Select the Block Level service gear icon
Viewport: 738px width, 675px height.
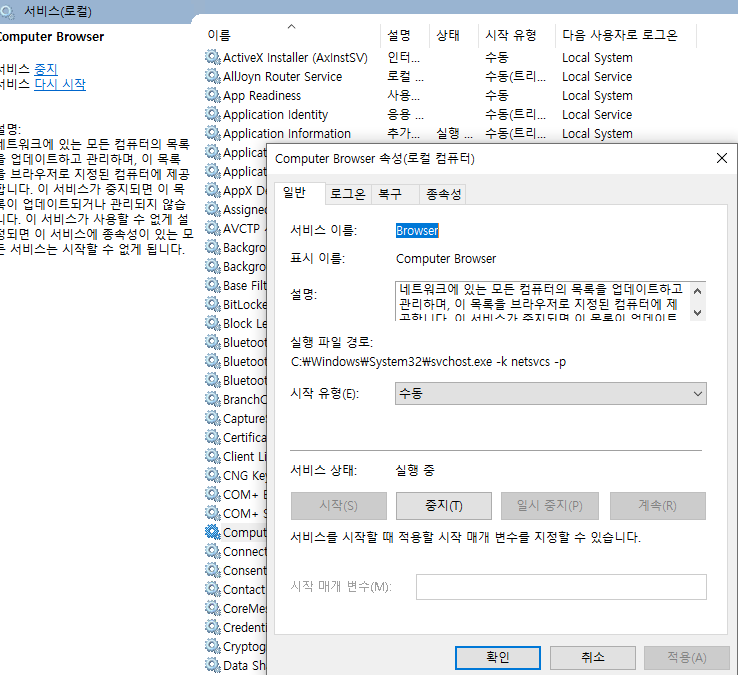[213, 323]
